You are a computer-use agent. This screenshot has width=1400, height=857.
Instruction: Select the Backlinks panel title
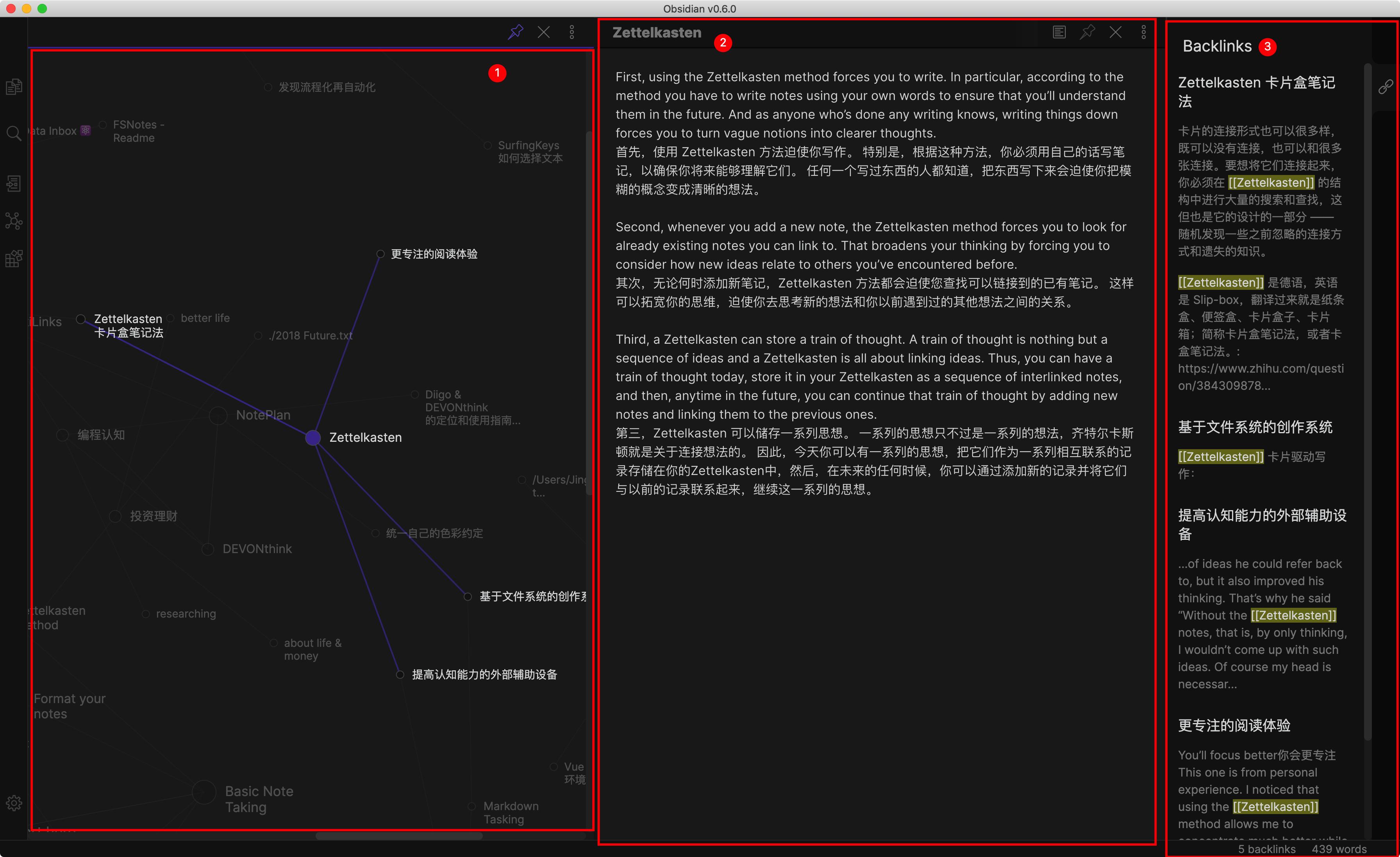coord(1217,46)
